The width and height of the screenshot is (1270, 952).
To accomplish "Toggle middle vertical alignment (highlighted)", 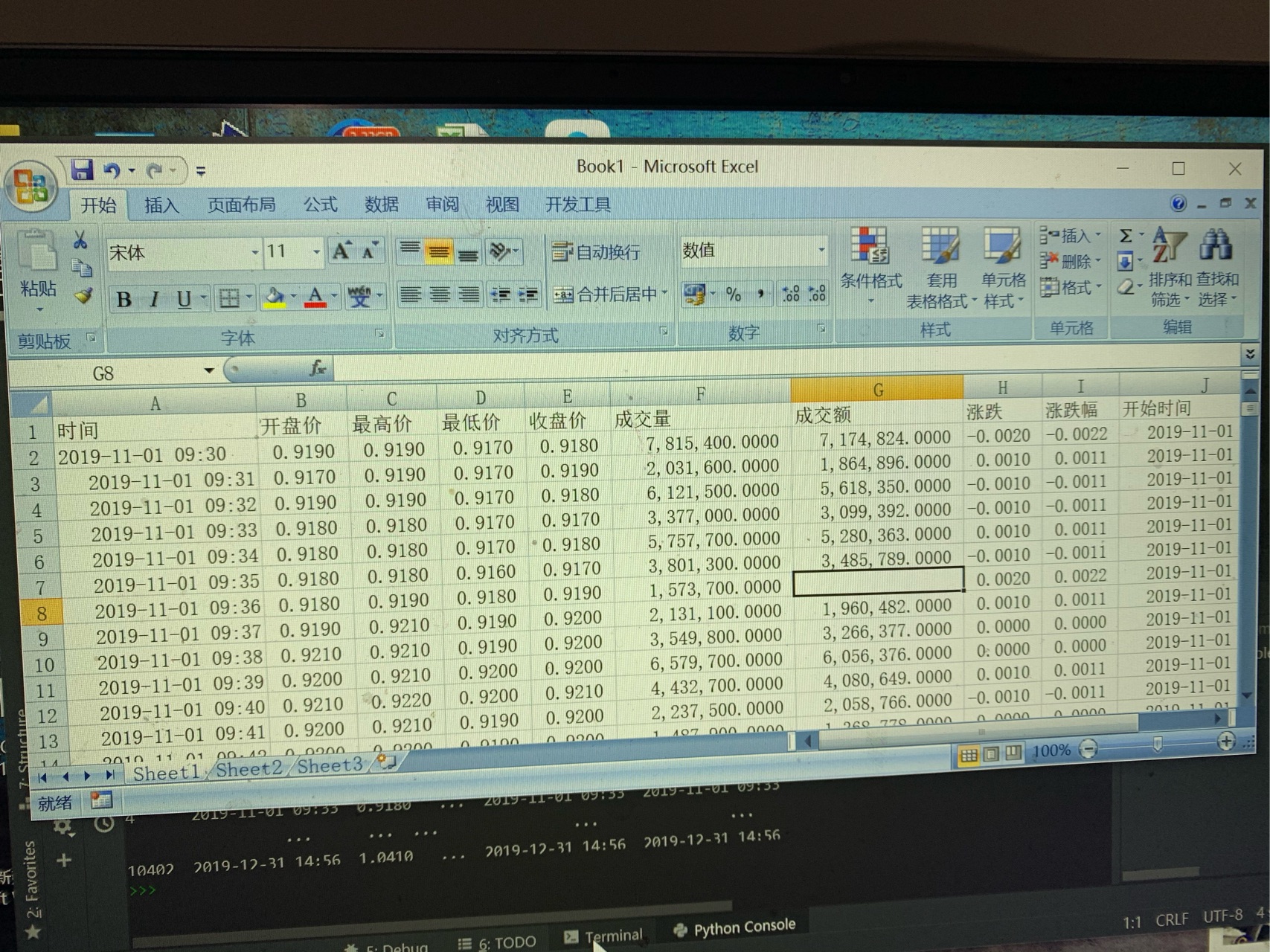I will [x=439, y=252].
